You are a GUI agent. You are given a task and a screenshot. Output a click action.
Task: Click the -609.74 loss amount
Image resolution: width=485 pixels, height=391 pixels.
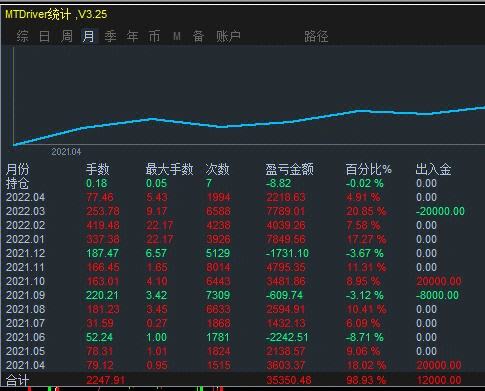pyautogui.click(x=284, y=295)
